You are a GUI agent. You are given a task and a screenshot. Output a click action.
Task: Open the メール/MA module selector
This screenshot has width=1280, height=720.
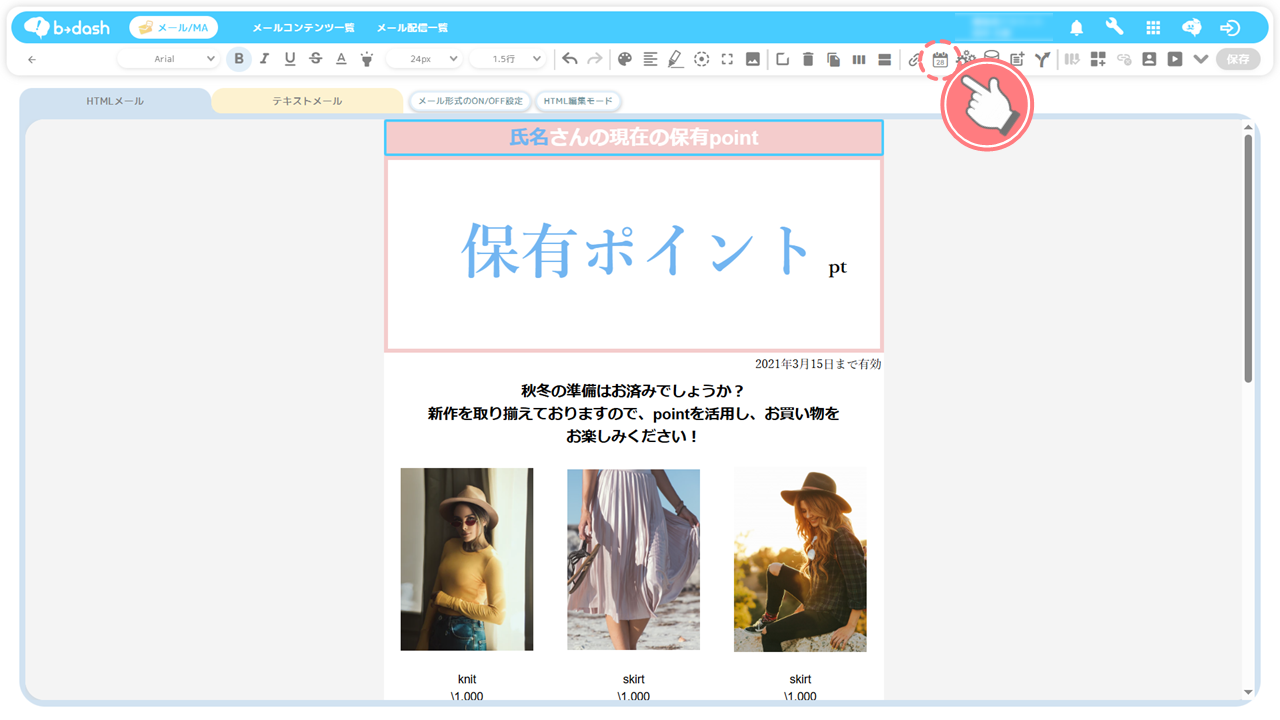(x=174, y=28)
